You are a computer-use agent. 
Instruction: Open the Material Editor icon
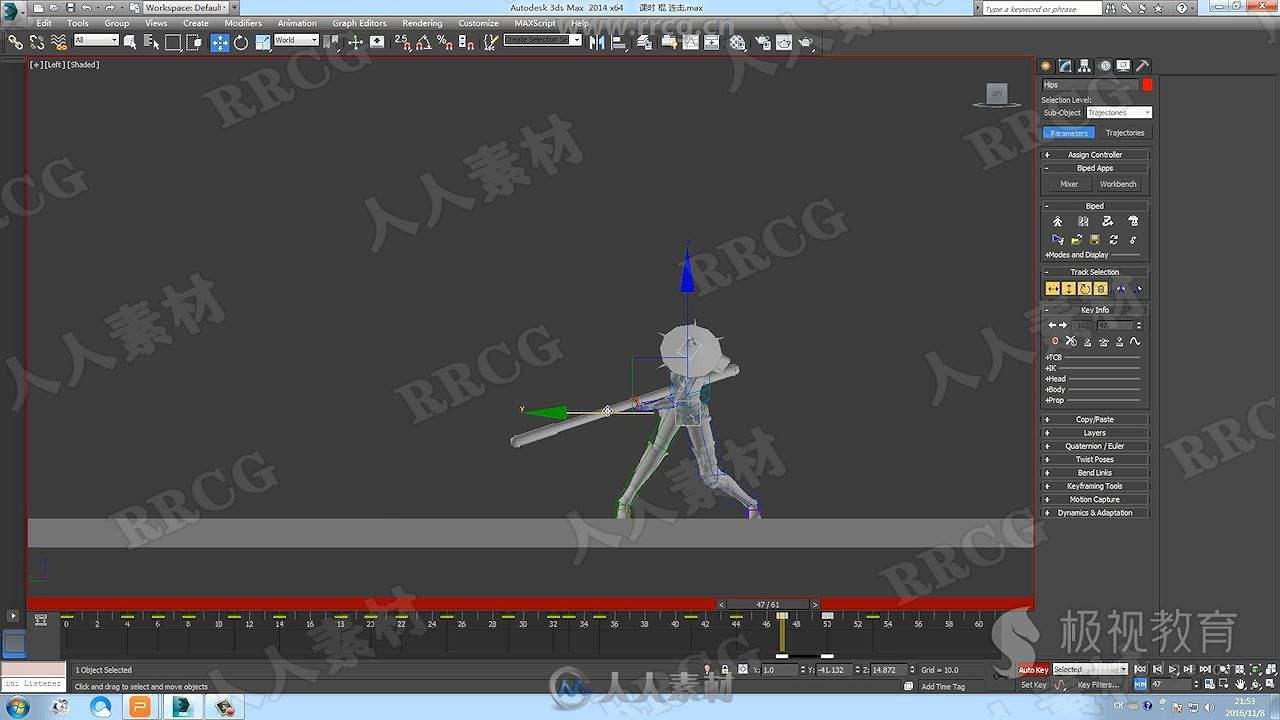point(738,42)
